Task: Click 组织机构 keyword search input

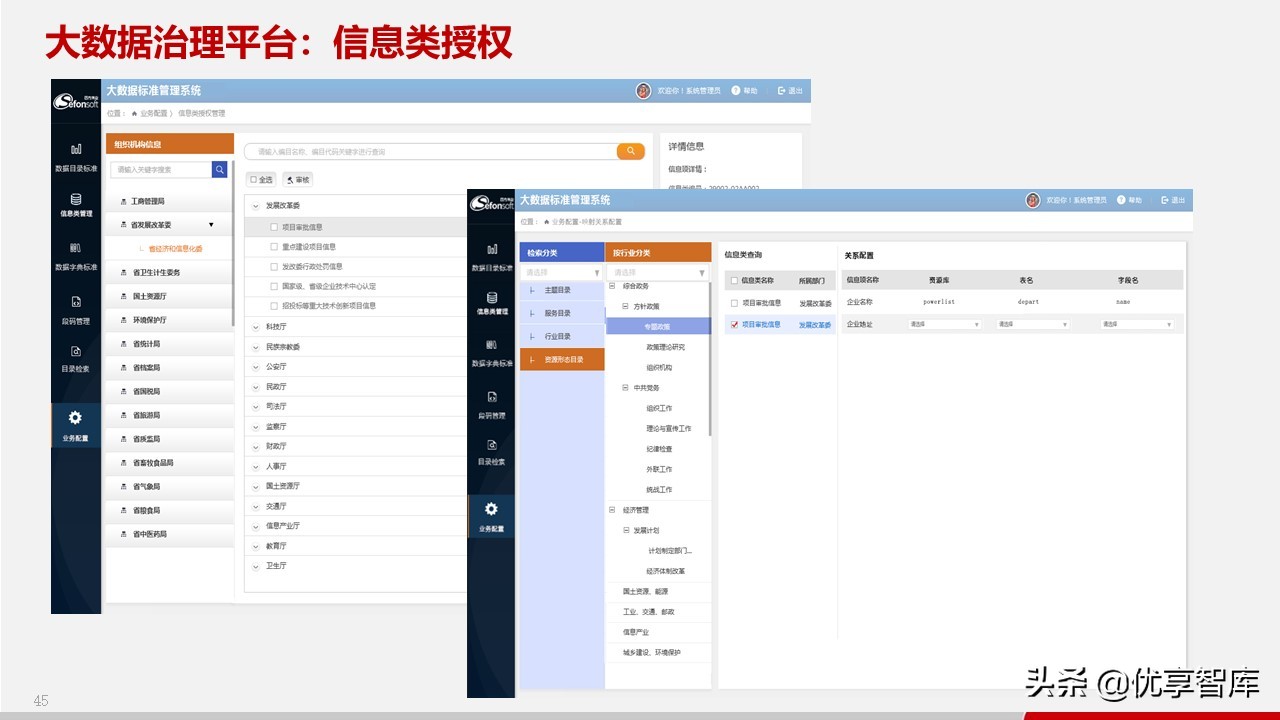Action: [x=161, y=170]
